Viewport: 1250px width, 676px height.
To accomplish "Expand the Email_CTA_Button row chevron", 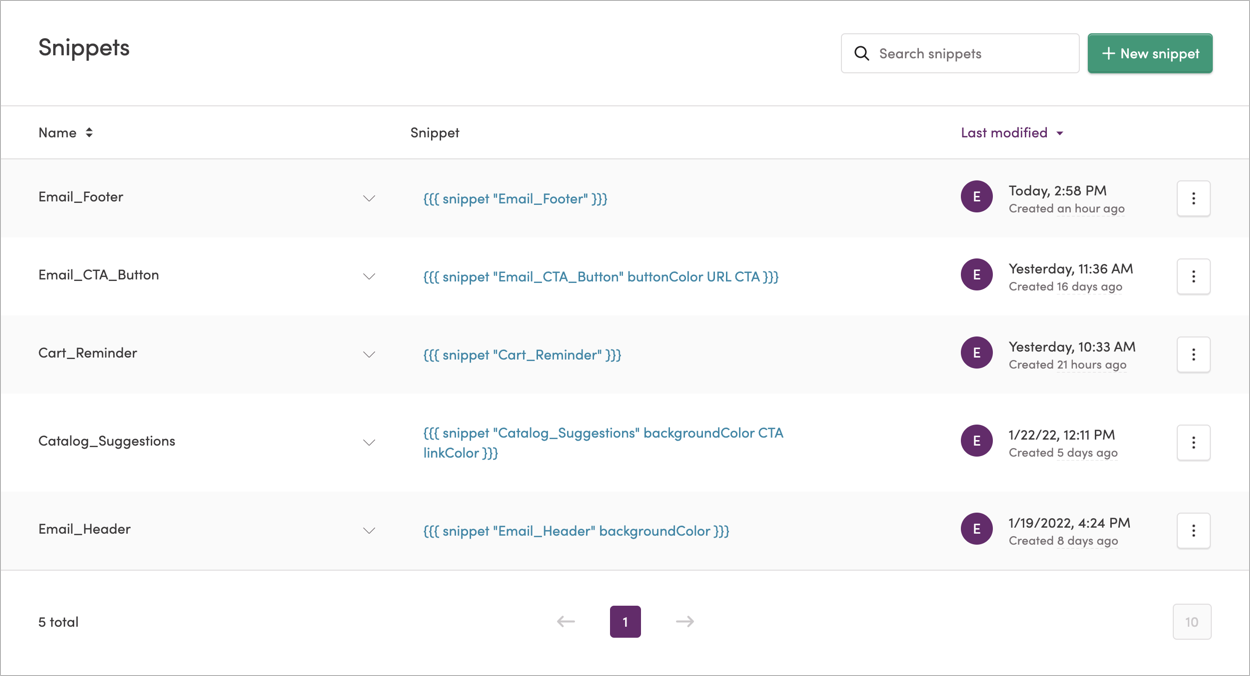I will (x=369, y=277).
